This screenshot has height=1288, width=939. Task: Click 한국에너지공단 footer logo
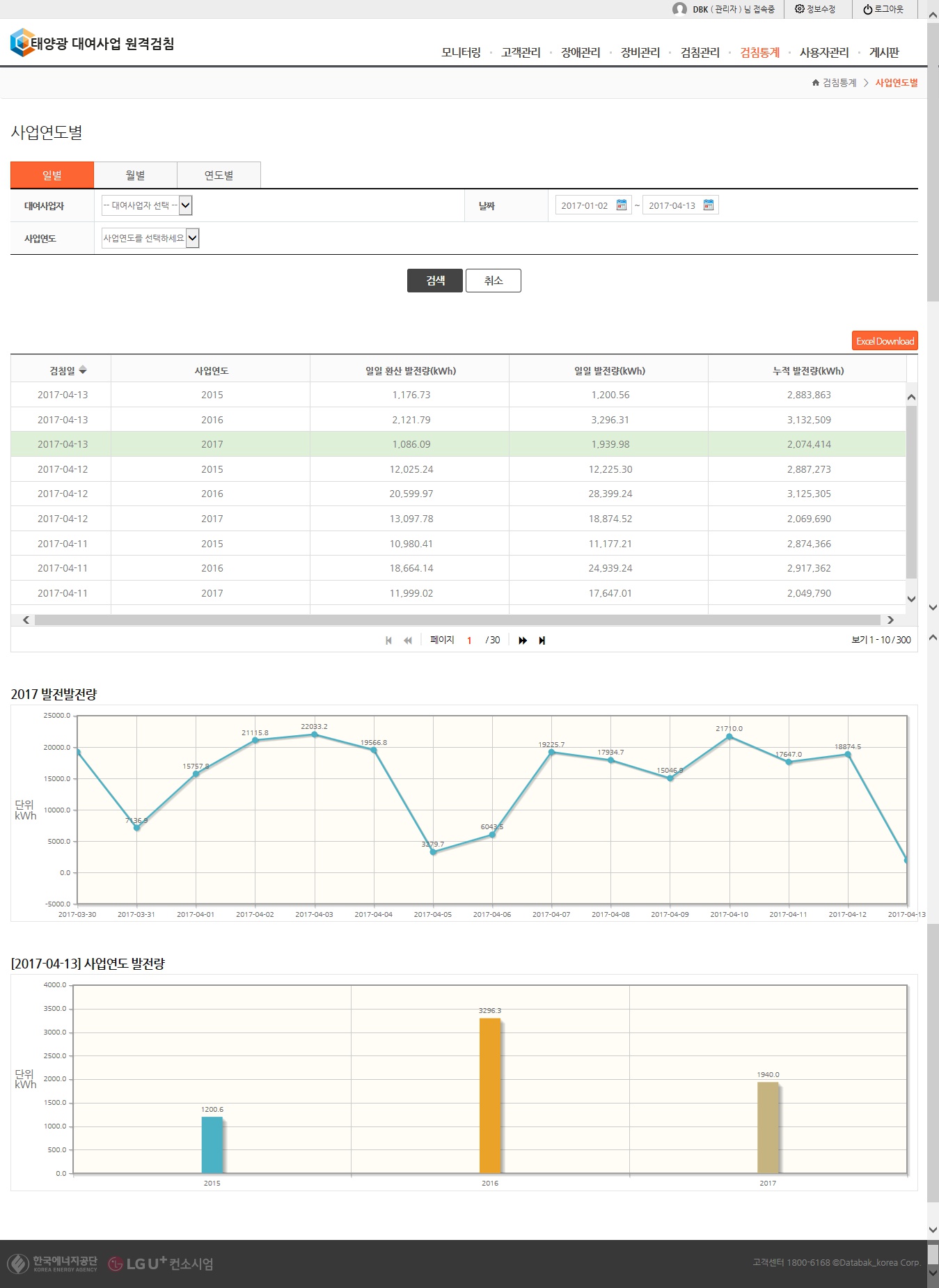(x=52, y=1264)
